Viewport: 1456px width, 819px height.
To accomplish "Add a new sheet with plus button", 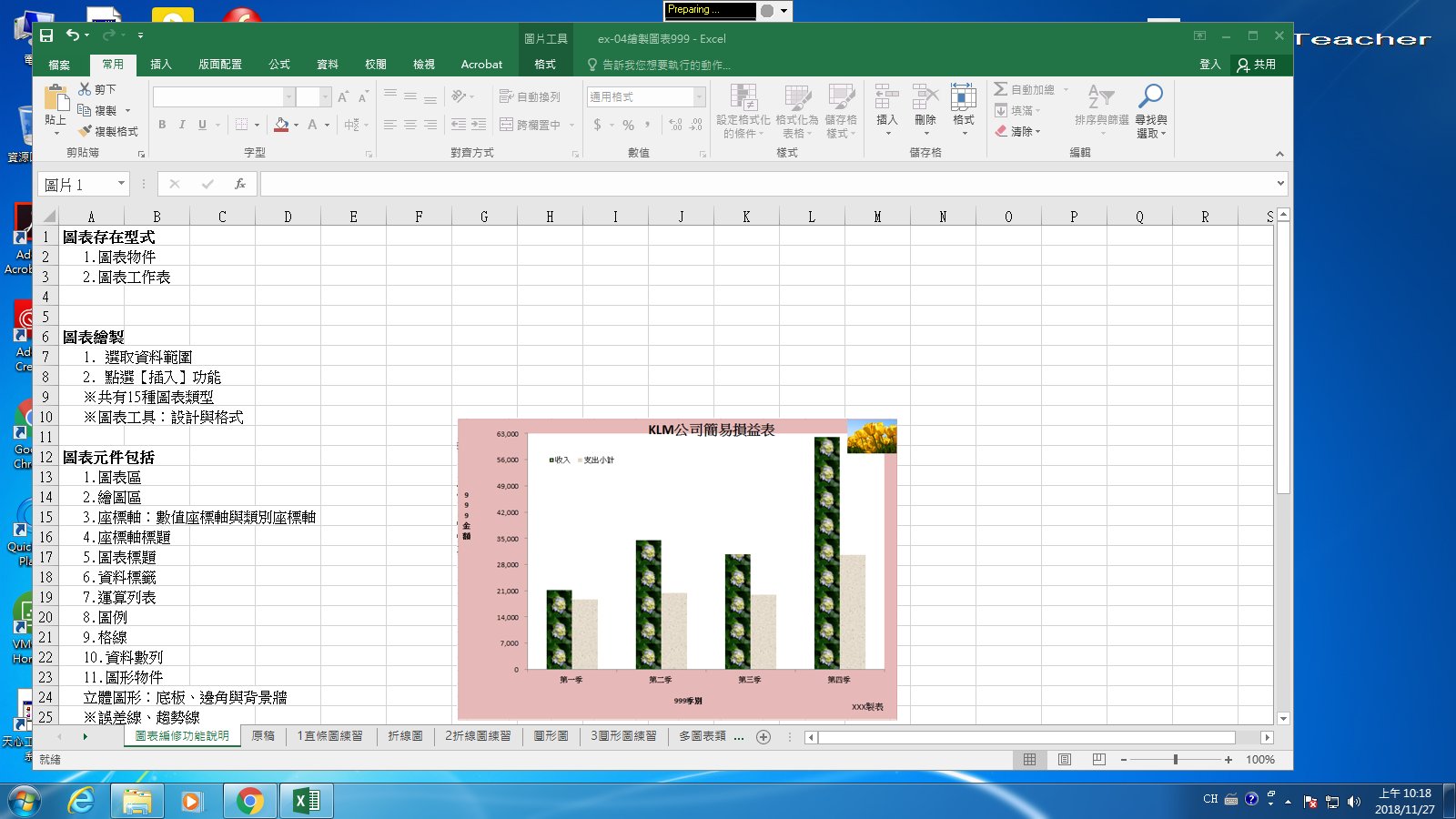I will [x=763, y=737].
